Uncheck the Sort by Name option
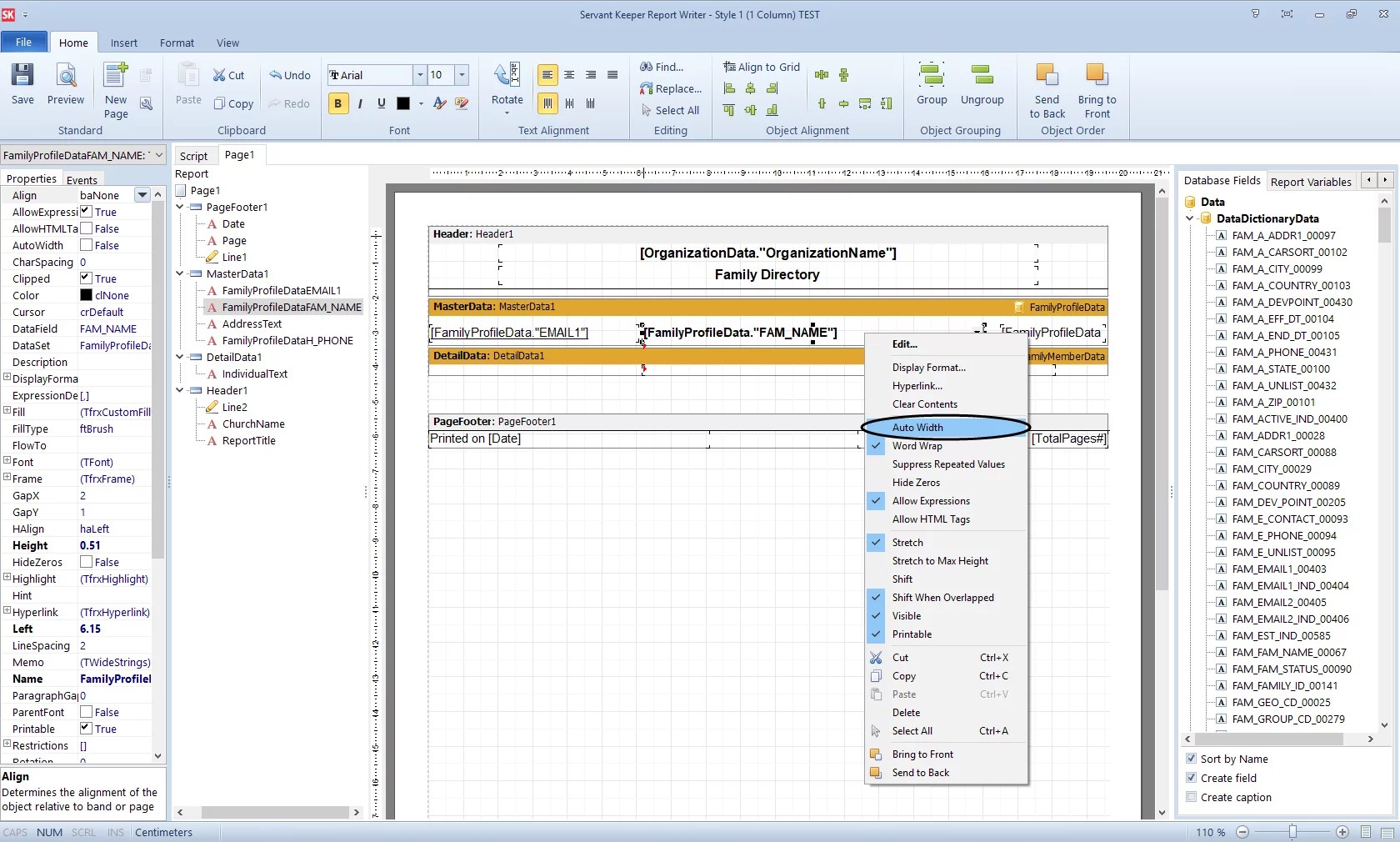Image resolution: width=1400 pixels, height=842 pixels. pos(1191,759)
